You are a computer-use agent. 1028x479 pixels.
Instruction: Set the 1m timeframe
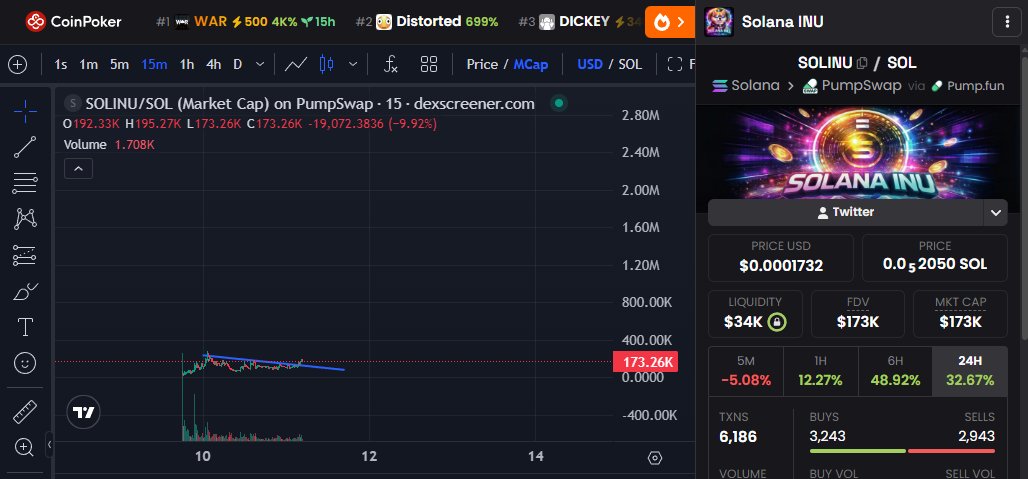coord(89,64)
